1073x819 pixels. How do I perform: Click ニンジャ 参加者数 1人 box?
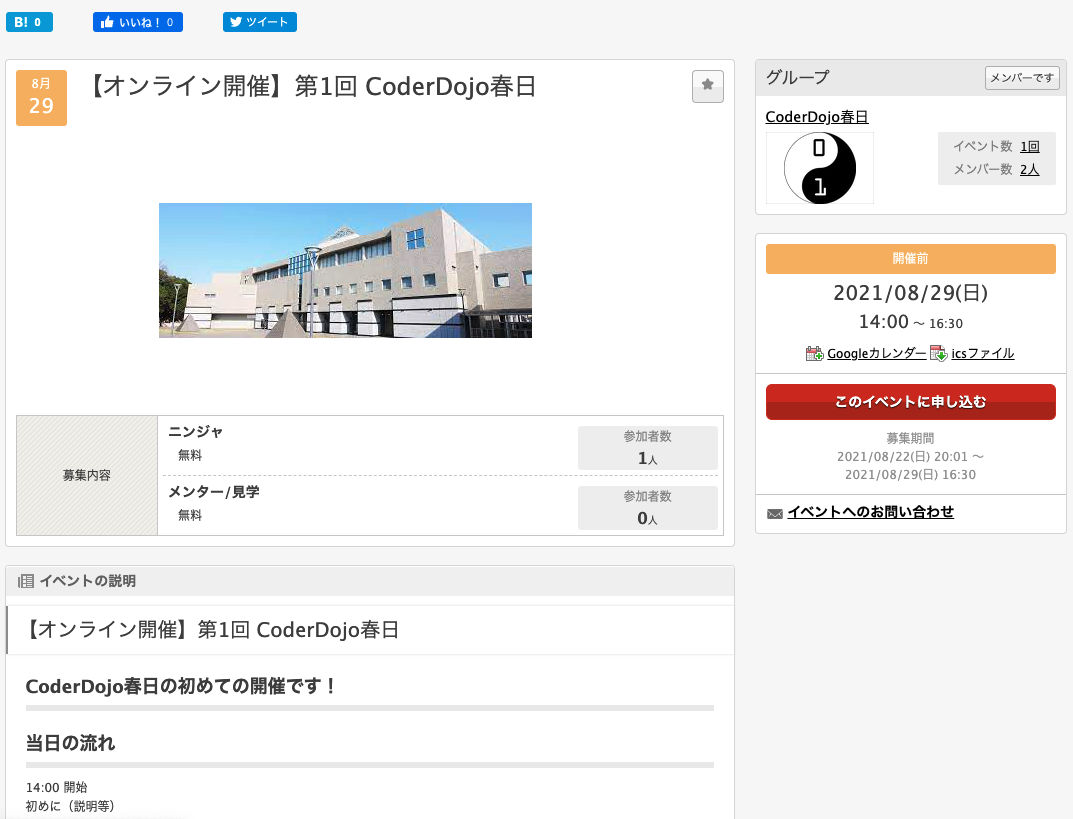click(x=647, y=448)
